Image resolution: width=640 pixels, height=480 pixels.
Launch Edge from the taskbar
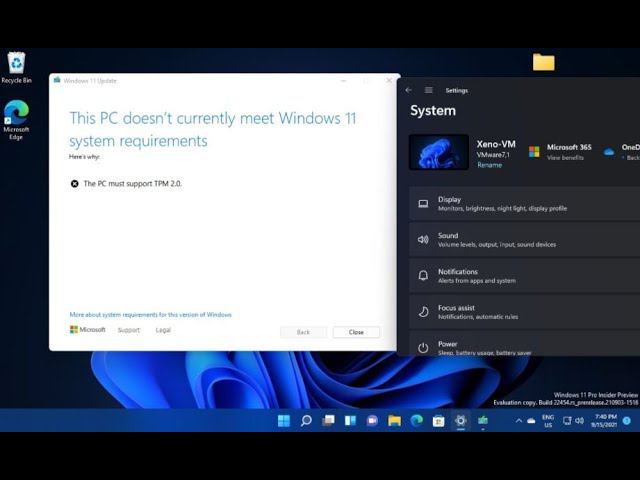416,420
